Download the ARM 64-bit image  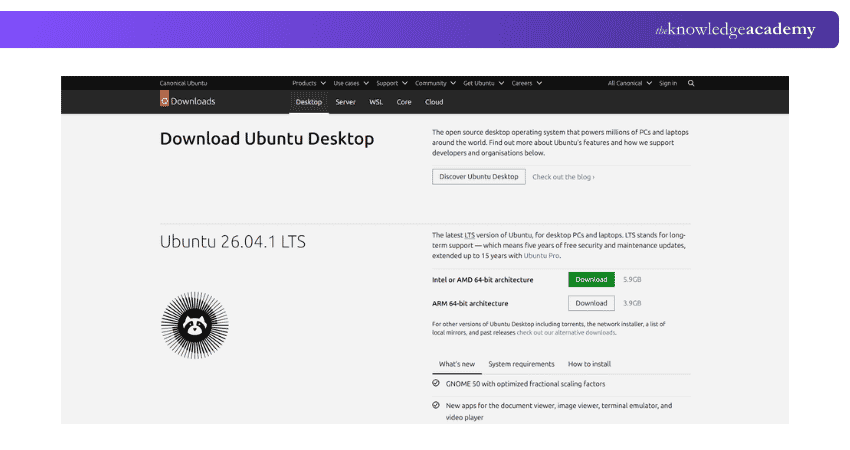click(591, 303)
